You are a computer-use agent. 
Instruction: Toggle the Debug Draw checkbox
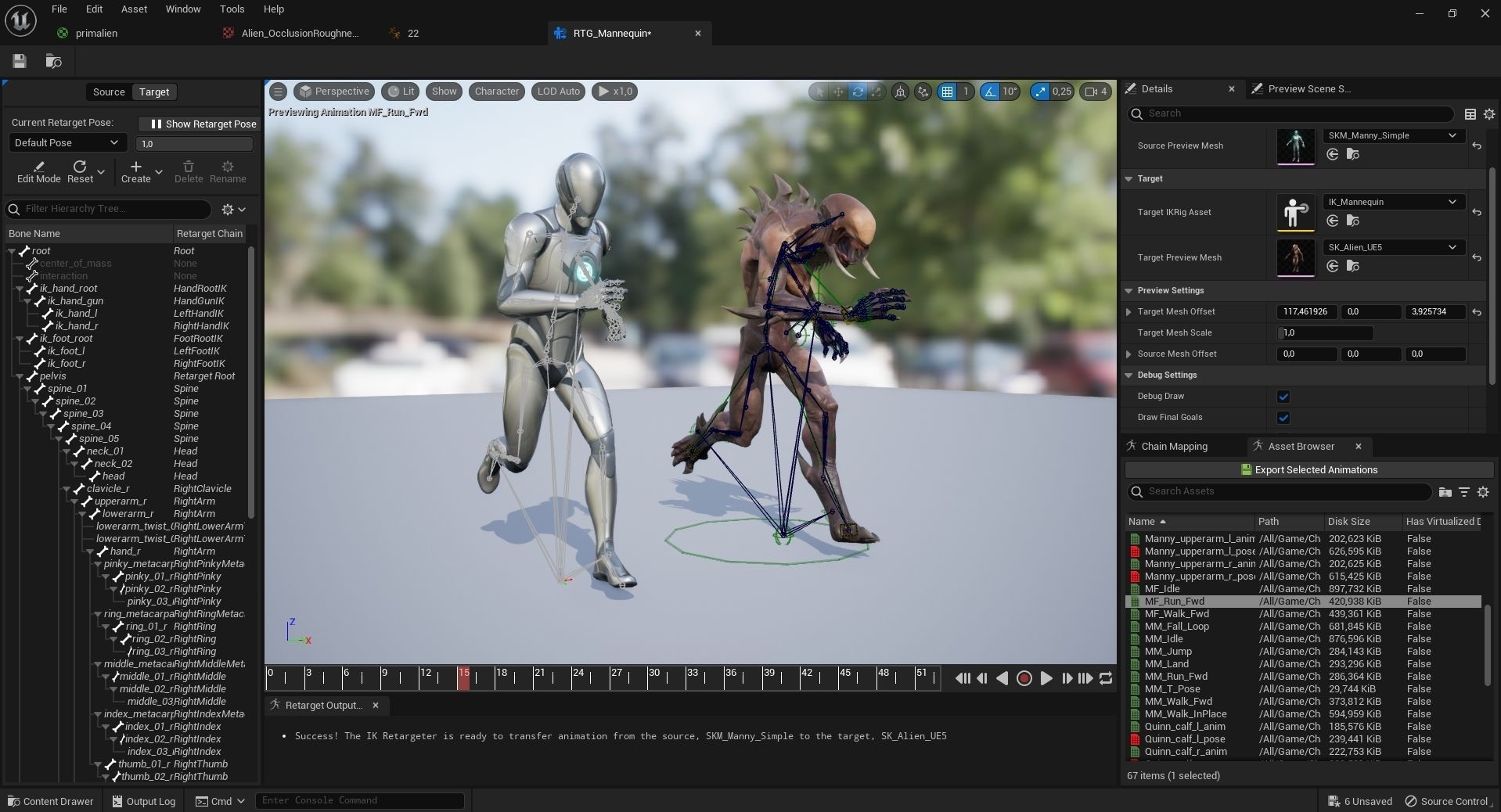click(x=1283, y=397)
